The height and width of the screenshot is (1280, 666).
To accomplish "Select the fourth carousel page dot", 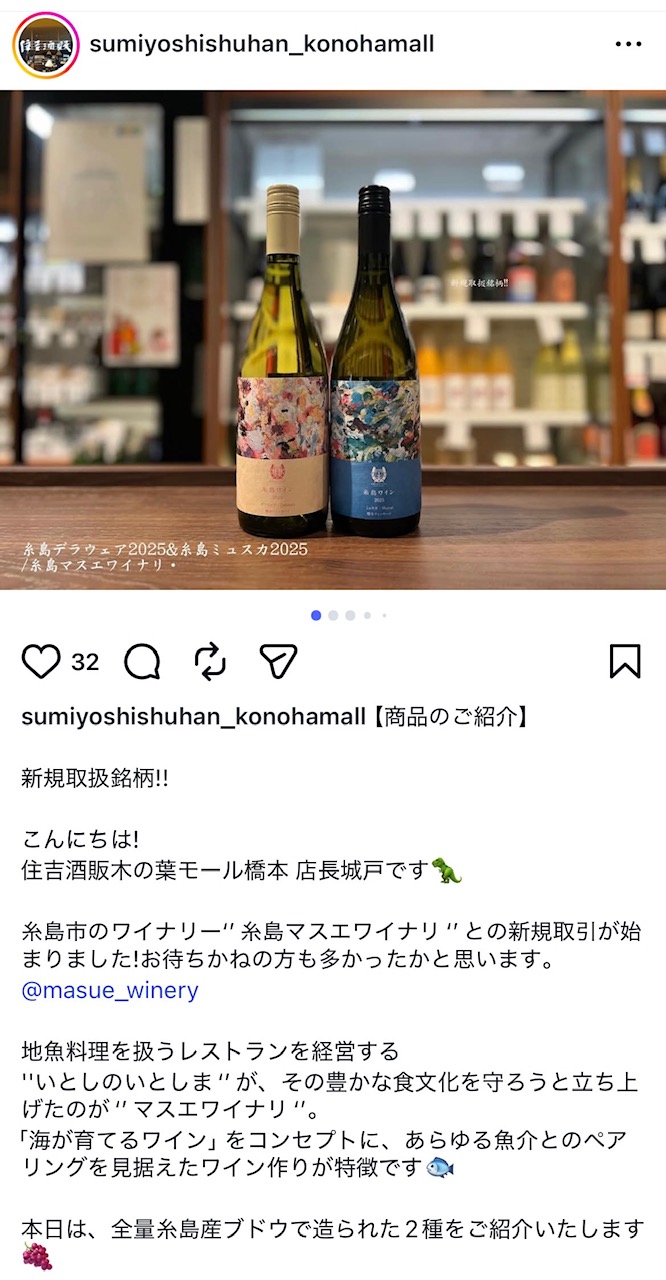I will [x=367, y=615].
